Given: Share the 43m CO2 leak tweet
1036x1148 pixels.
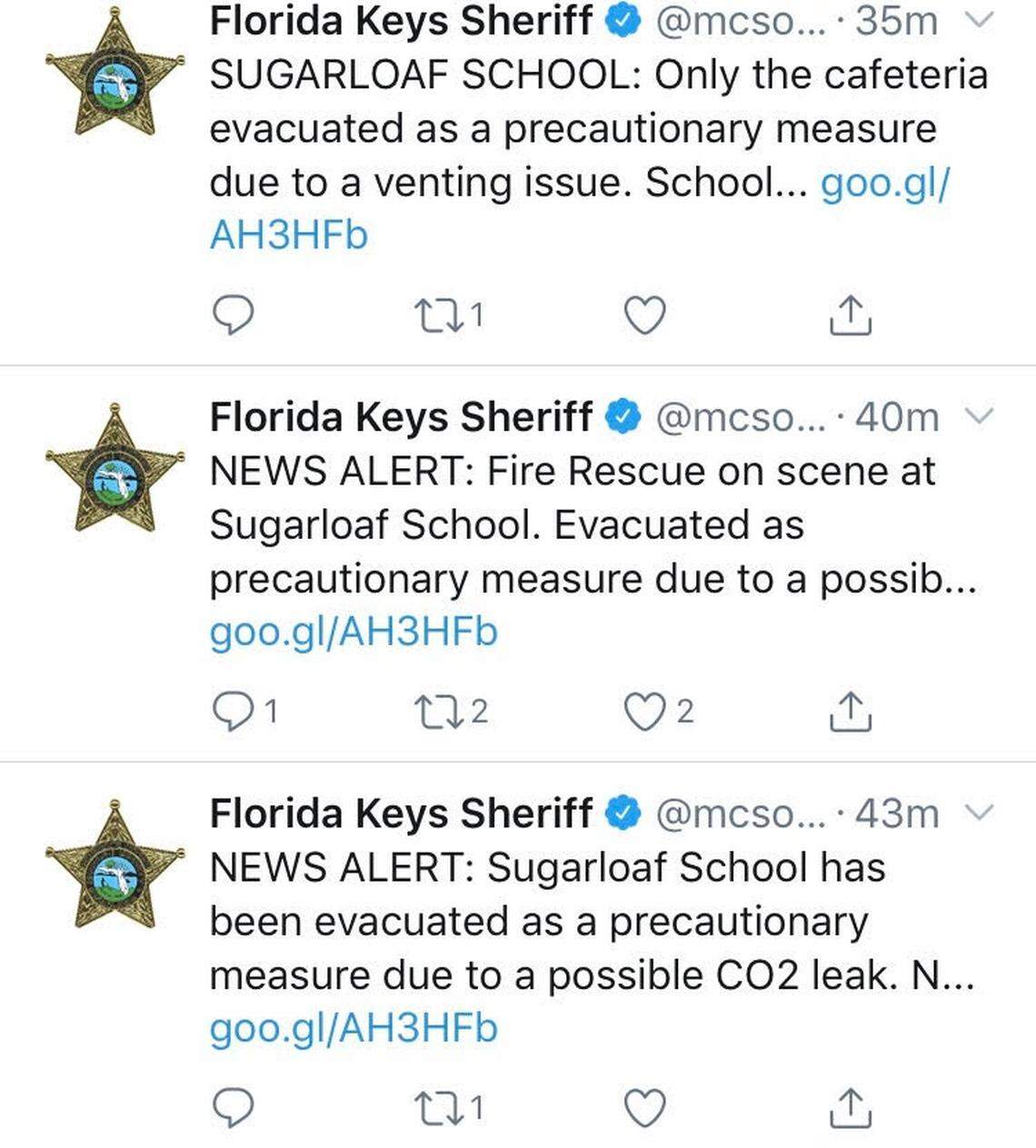Looking at the screenshot, I should [851, 1107].
